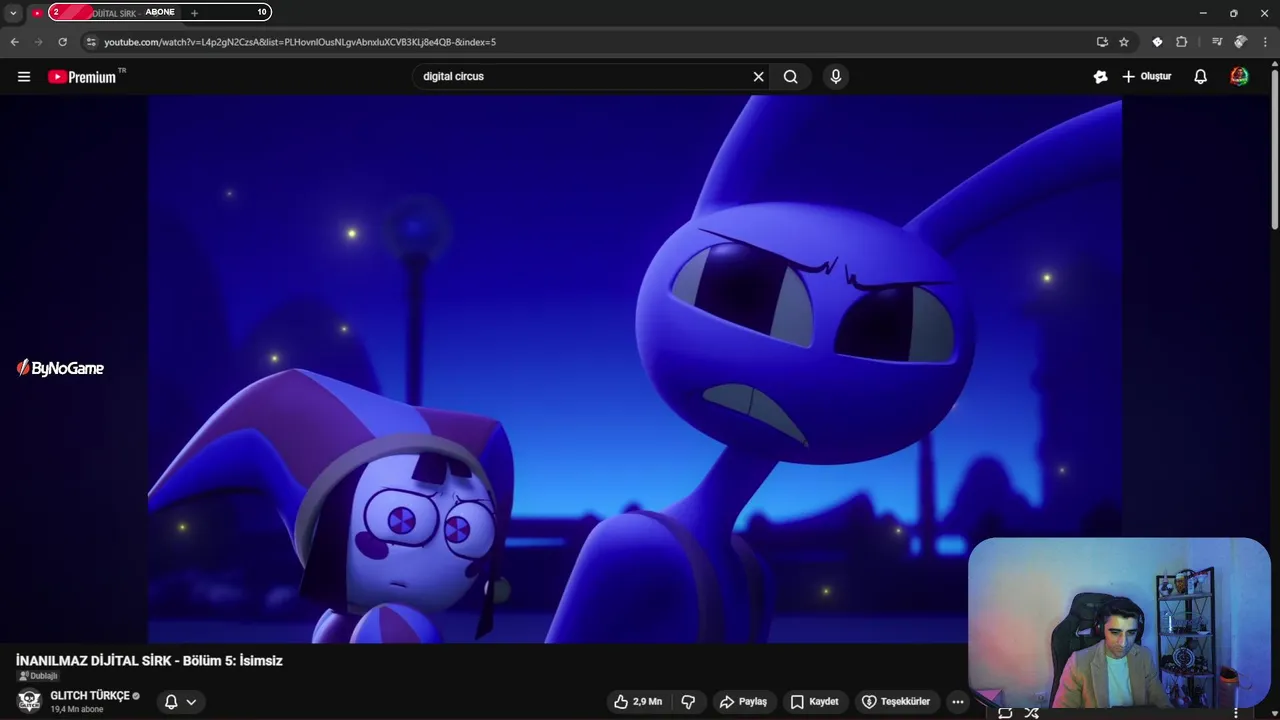Click the youtube.com address bar URL
This screenshot has height=720, width=1280.
(300, 42)
